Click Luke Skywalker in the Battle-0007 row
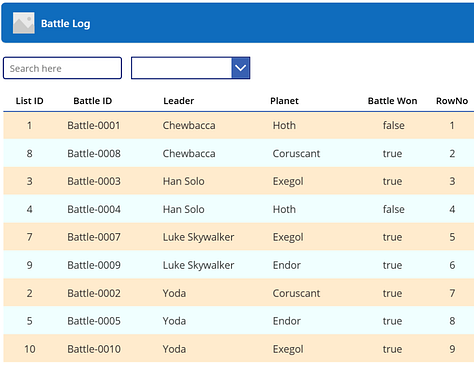The height and width of the screenshot is (365, 474). point(198,237)
